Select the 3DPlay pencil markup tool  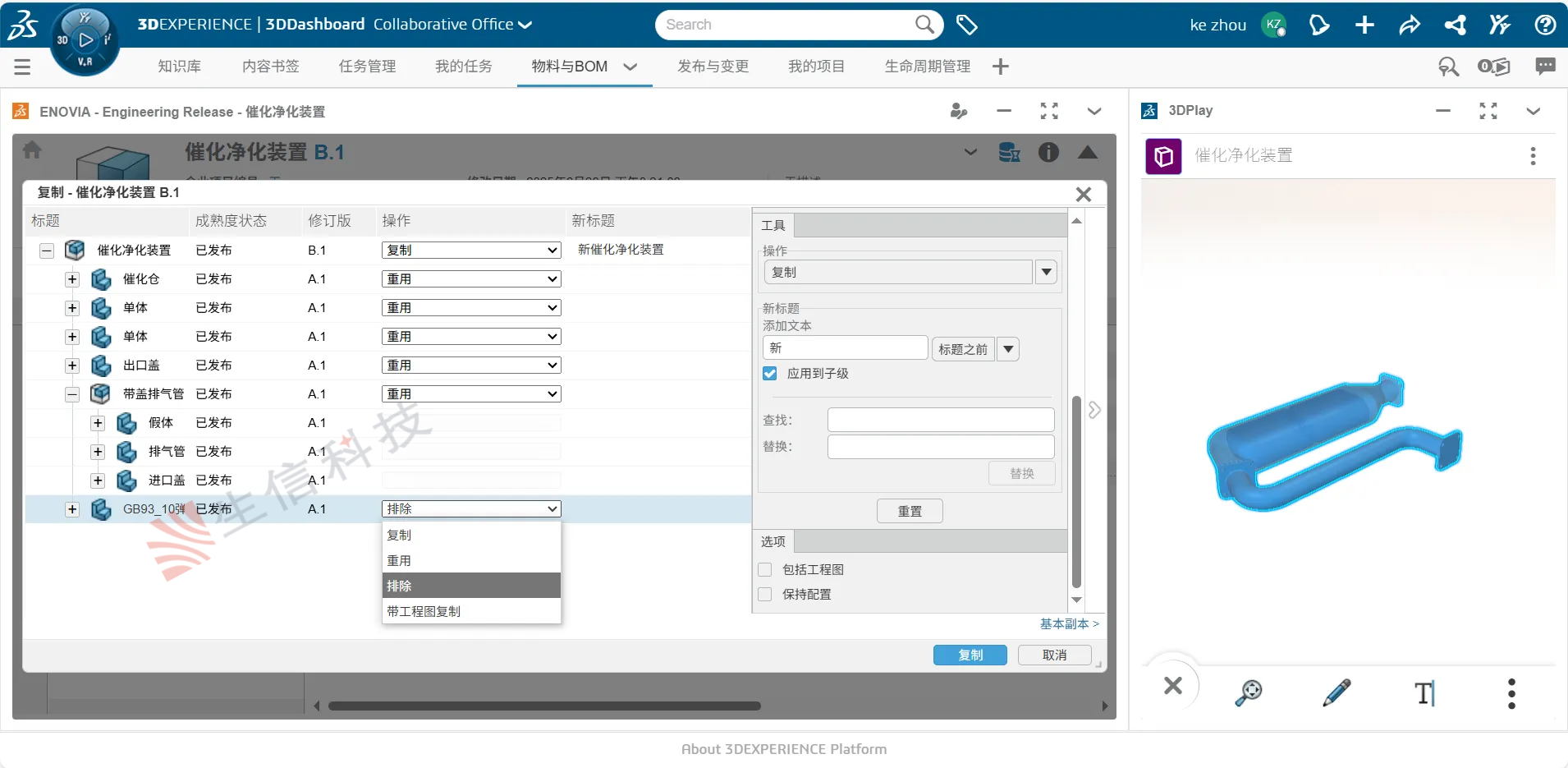tap(1336, 692)
